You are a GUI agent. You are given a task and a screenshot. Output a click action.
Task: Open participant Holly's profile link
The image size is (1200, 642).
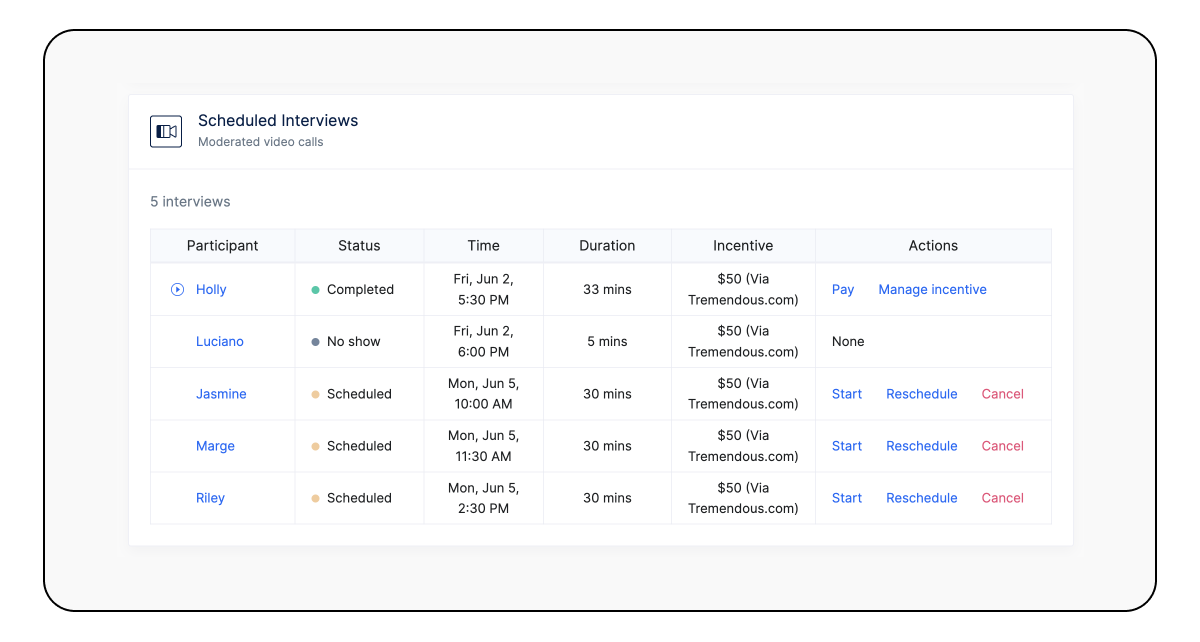211,290
